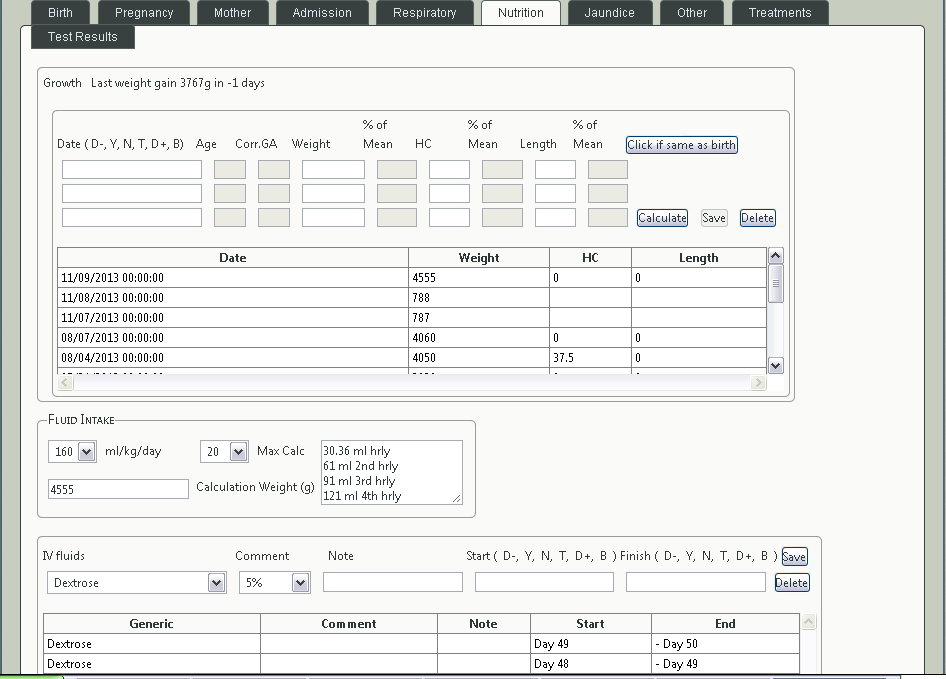Image resolution: width=946 pixels, height=679 pixels.
Task: Switch to the Jaundice tab
Action: pyautogui.click(x=609, y=13)
